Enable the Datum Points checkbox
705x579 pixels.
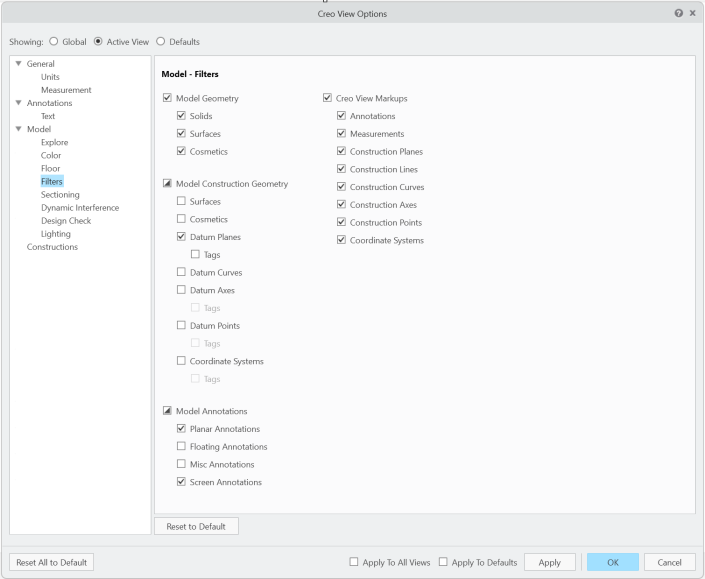click(x=181, y=325)
